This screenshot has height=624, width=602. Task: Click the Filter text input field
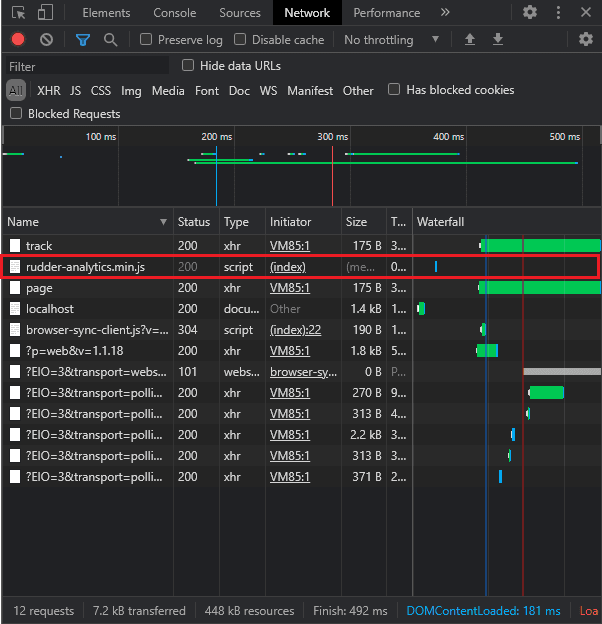pos(85,66)
